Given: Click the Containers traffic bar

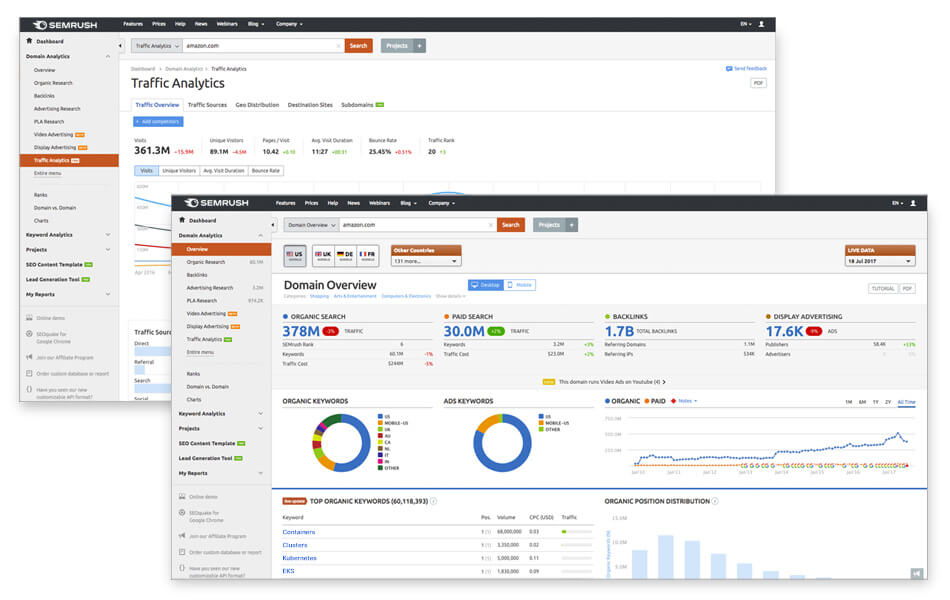Looking at the screenshot, I should click(x=577, y=532).
